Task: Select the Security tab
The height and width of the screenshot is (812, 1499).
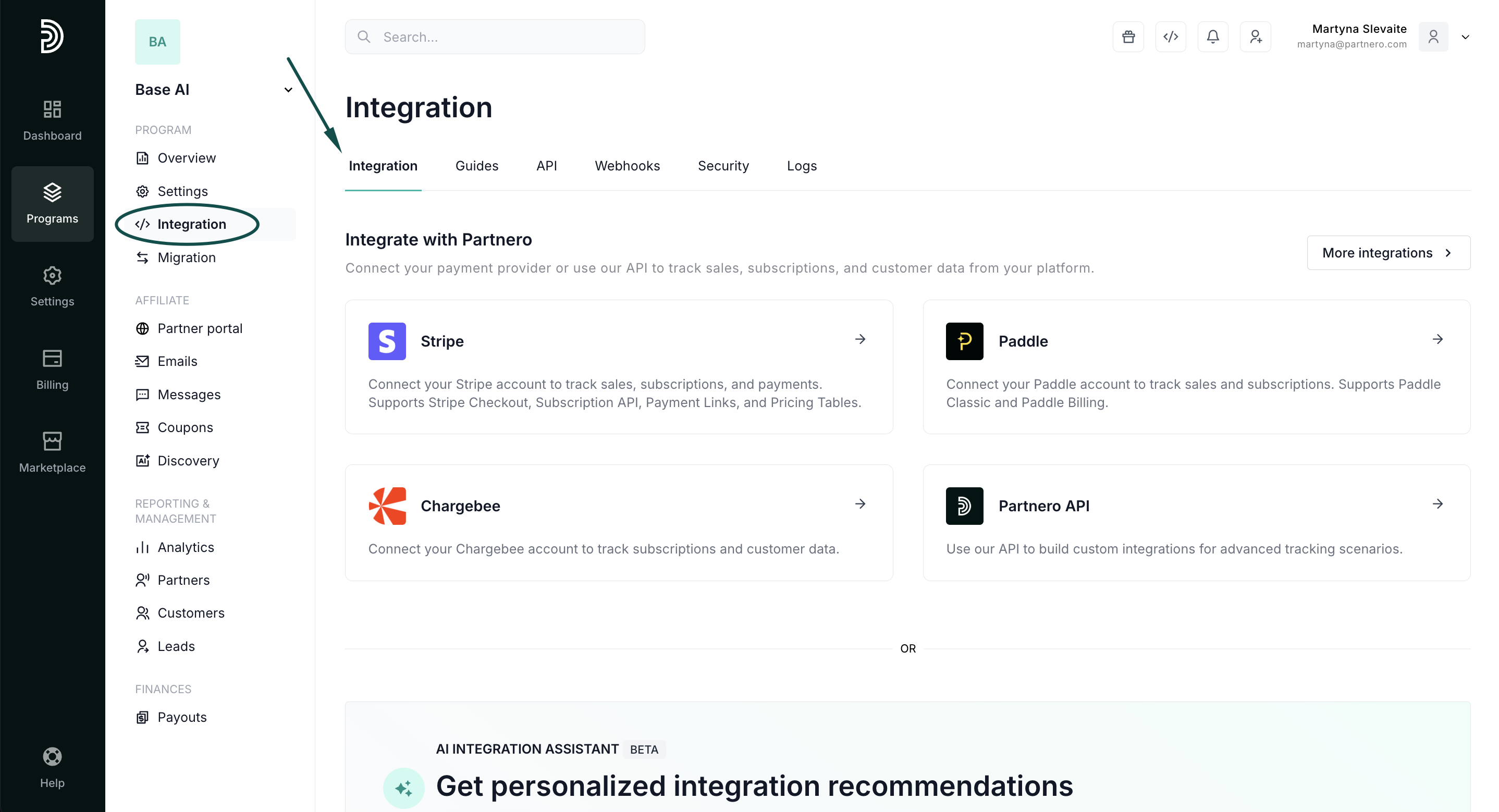Action: [723, 166]
